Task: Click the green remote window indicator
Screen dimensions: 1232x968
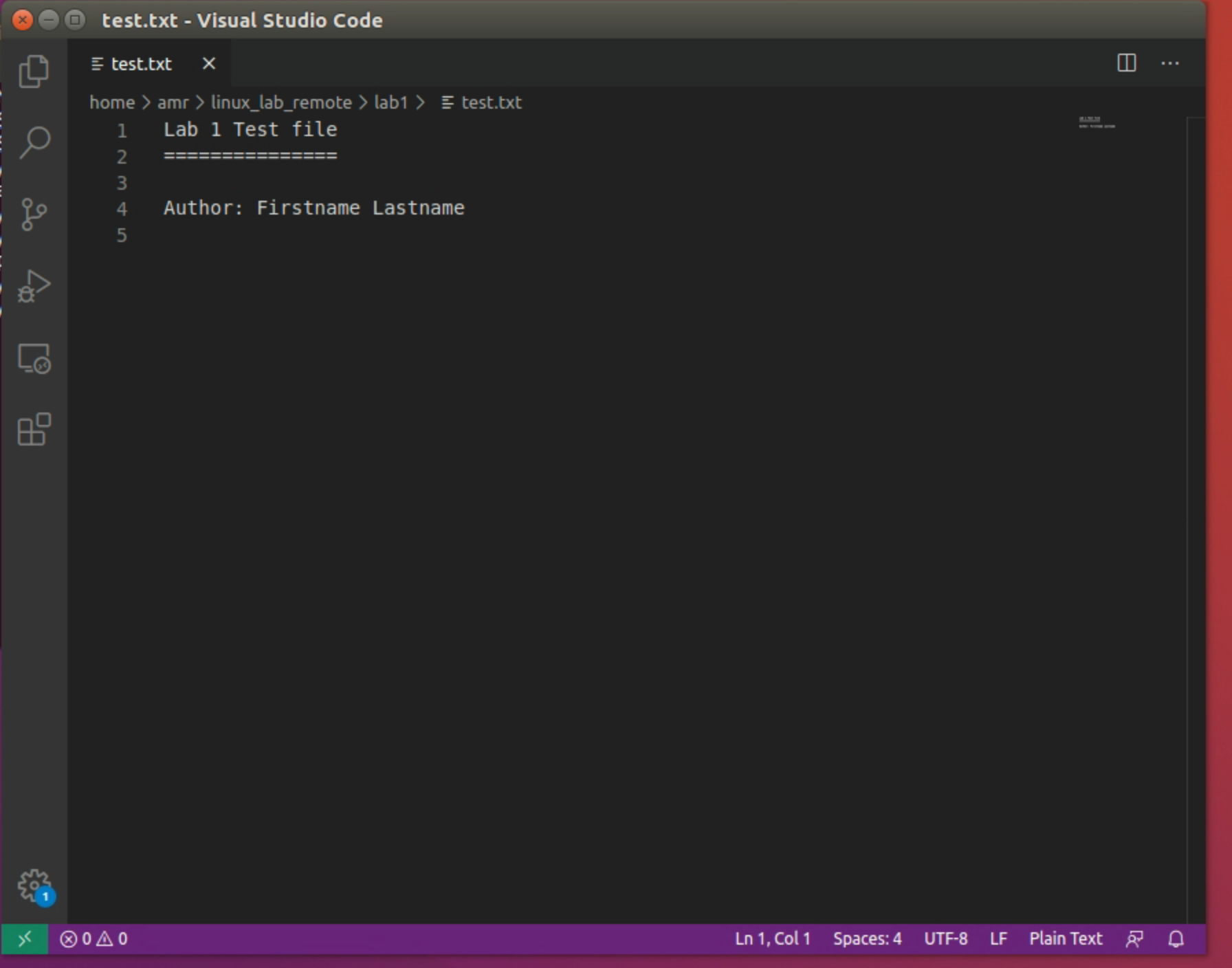Action: 25,938
